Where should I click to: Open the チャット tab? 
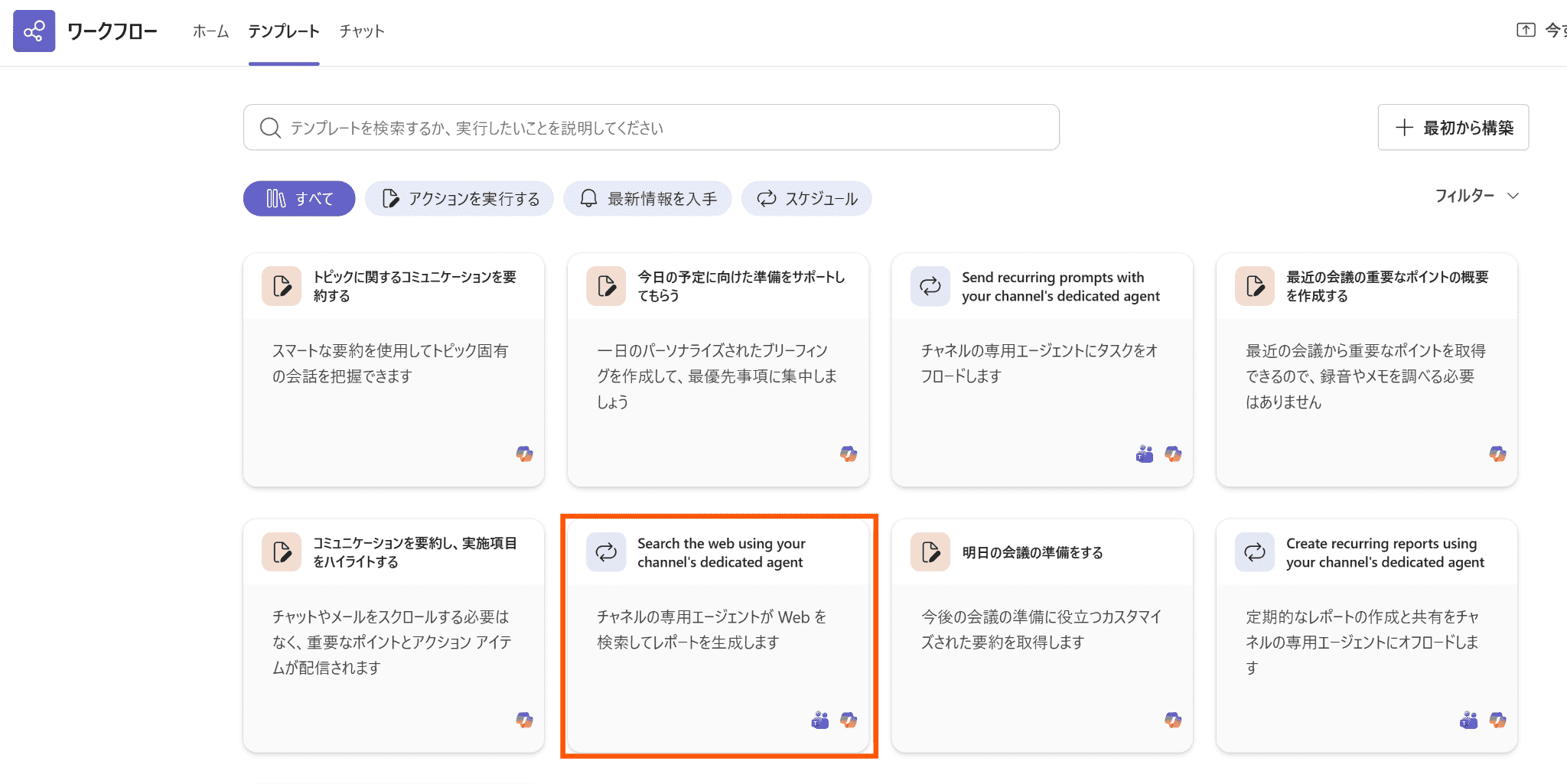click(x=362, y=31)
